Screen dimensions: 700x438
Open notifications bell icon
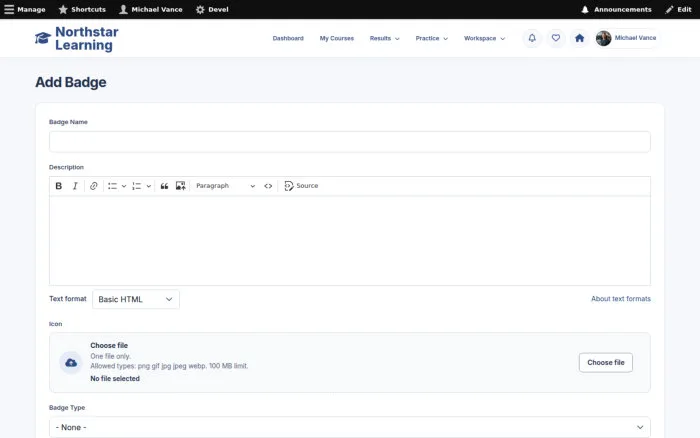point(532,38)
